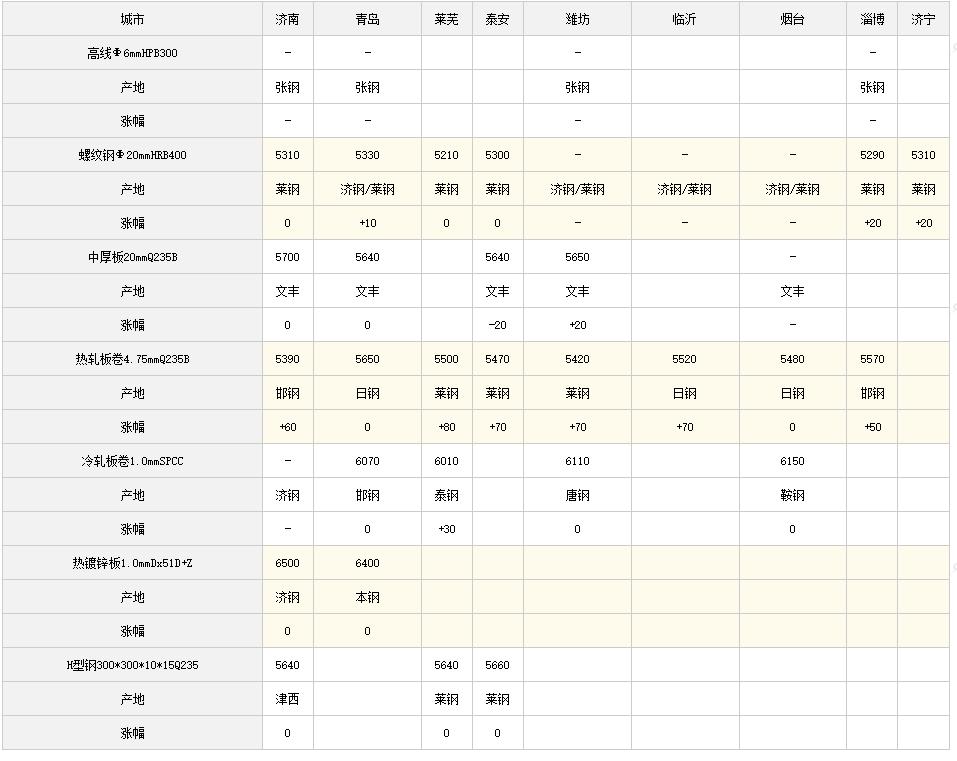
Task: Select the 5210 rebar price for 莱芜
Action: [x=447, y=155]
